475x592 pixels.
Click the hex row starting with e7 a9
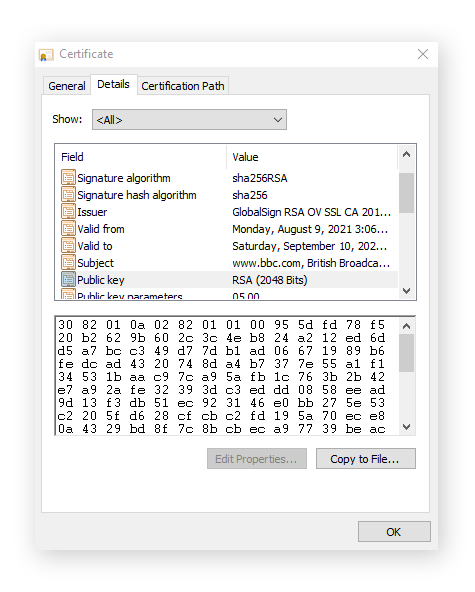221,390
